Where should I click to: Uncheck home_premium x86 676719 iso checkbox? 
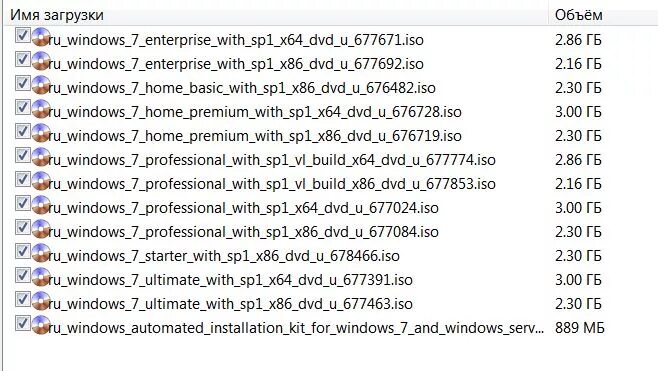(x=22, y=131)
